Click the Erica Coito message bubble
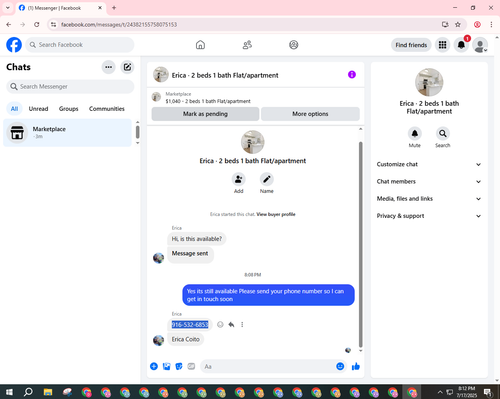Screen dimensions: 500x399 point(186,339)
